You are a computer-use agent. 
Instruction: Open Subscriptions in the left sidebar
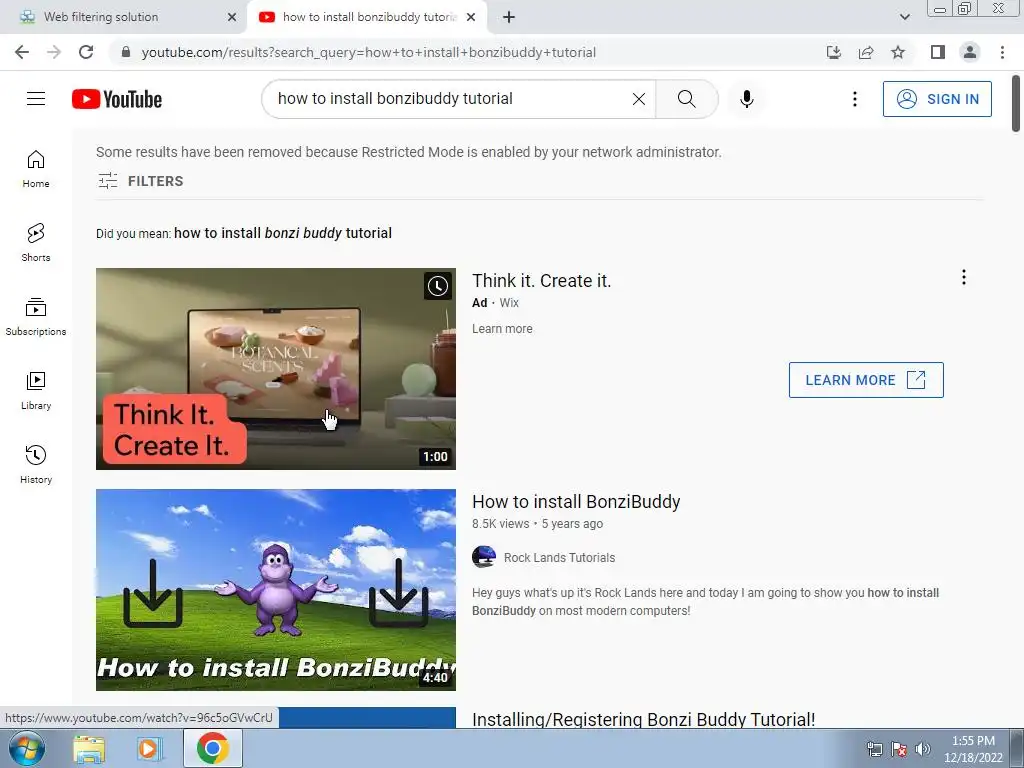[x=36, y=317]
